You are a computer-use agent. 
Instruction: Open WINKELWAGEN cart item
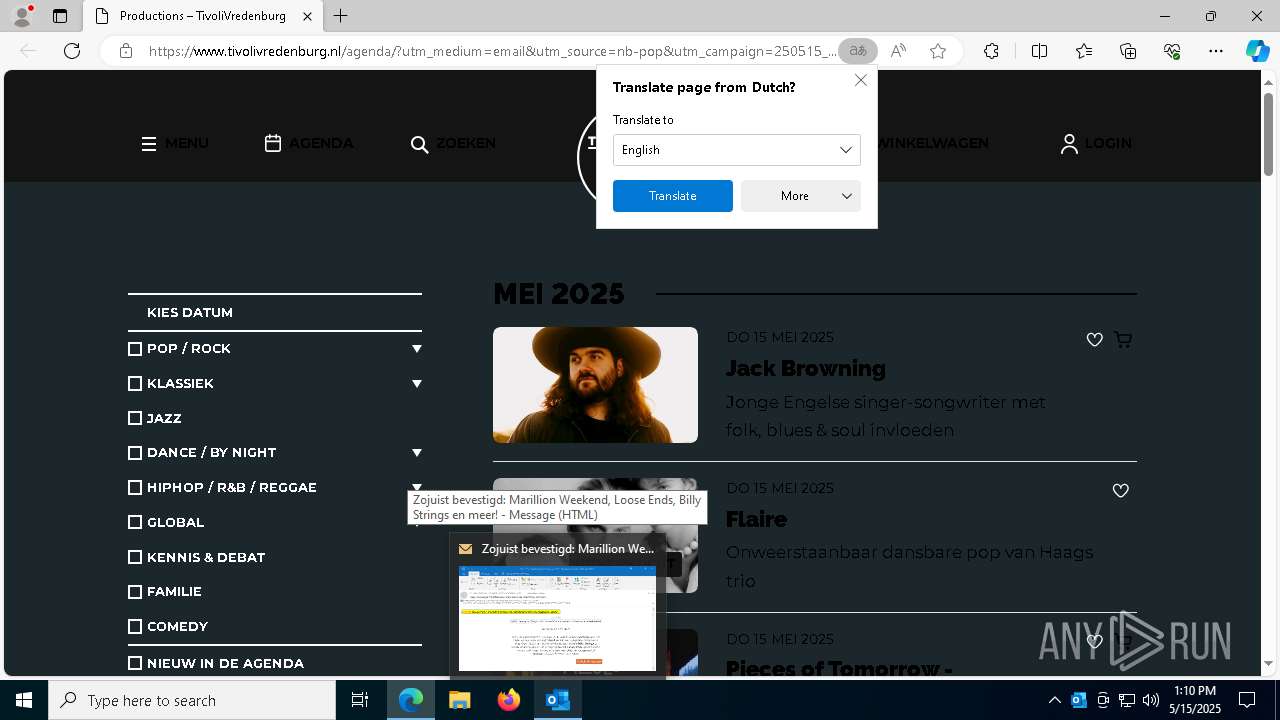click(932, 144)
